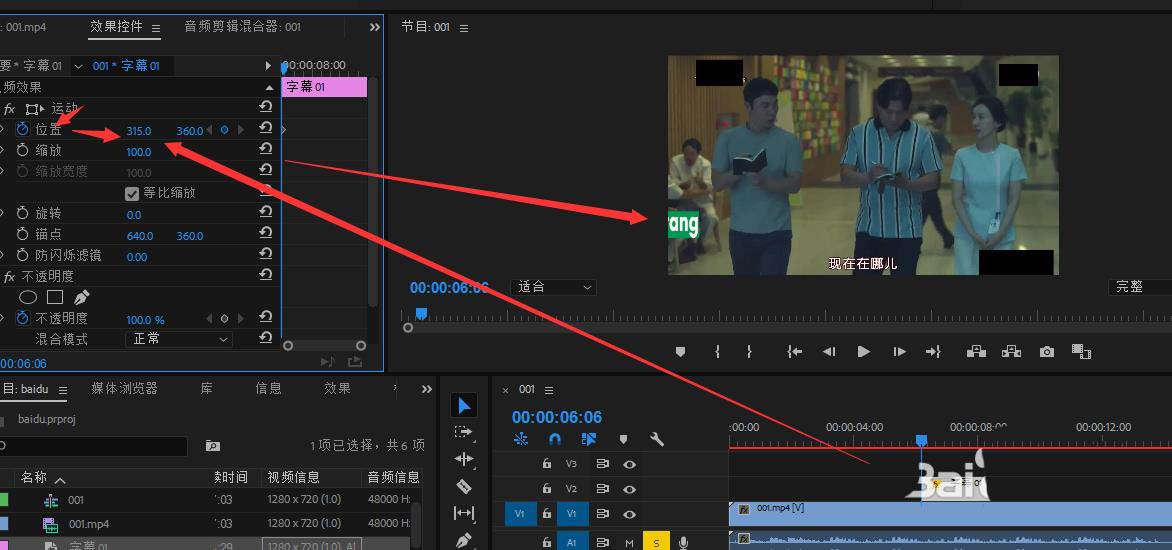Switch to 音频剪辑混合器 tab
The width and height of the screenshot is (1172, 550).
pos(242,27)
